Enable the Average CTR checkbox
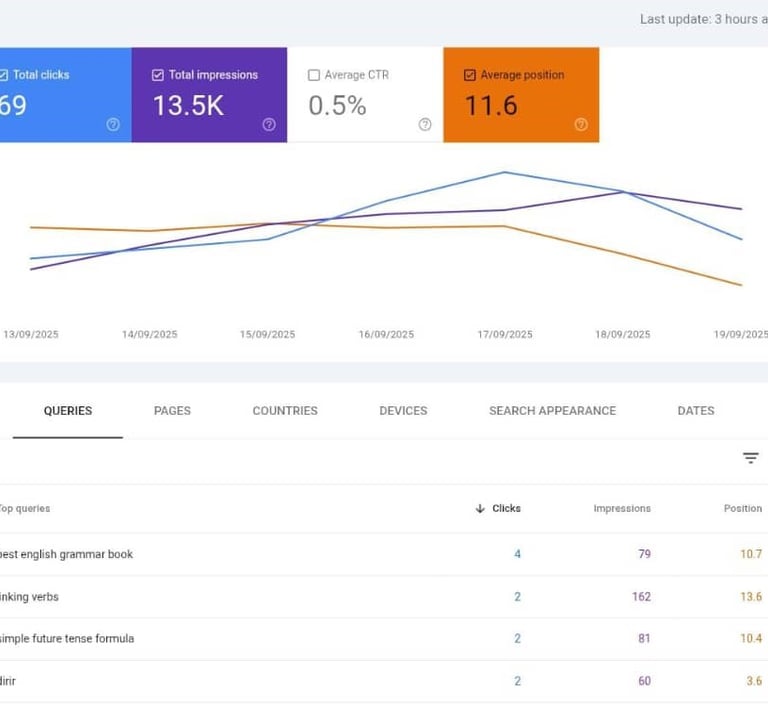 (x=314, y=75)
